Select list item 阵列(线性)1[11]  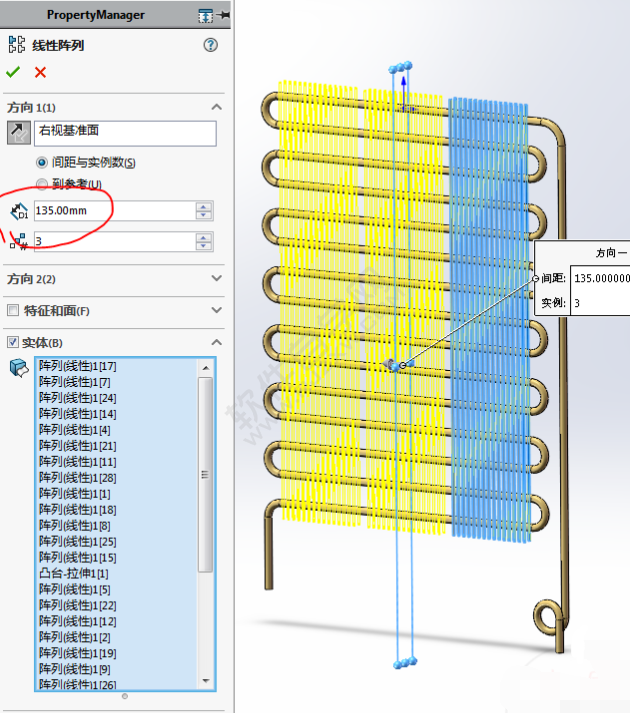77,462
